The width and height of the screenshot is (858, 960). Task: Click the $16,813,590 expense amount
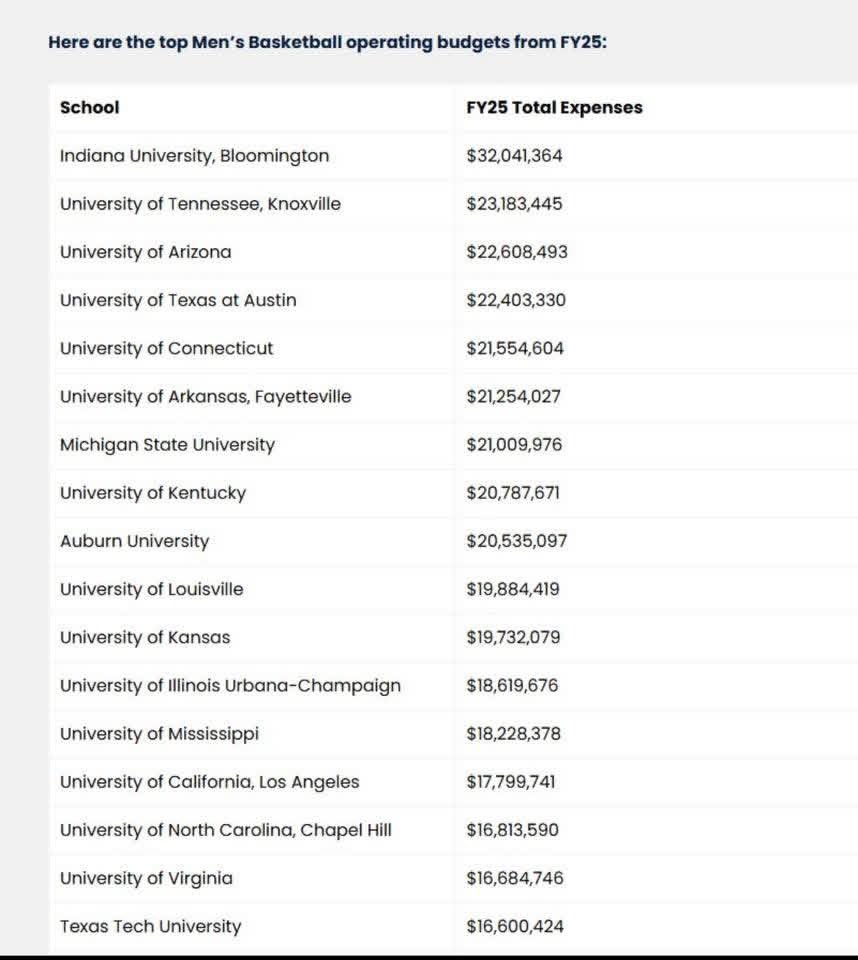(512, 830)
